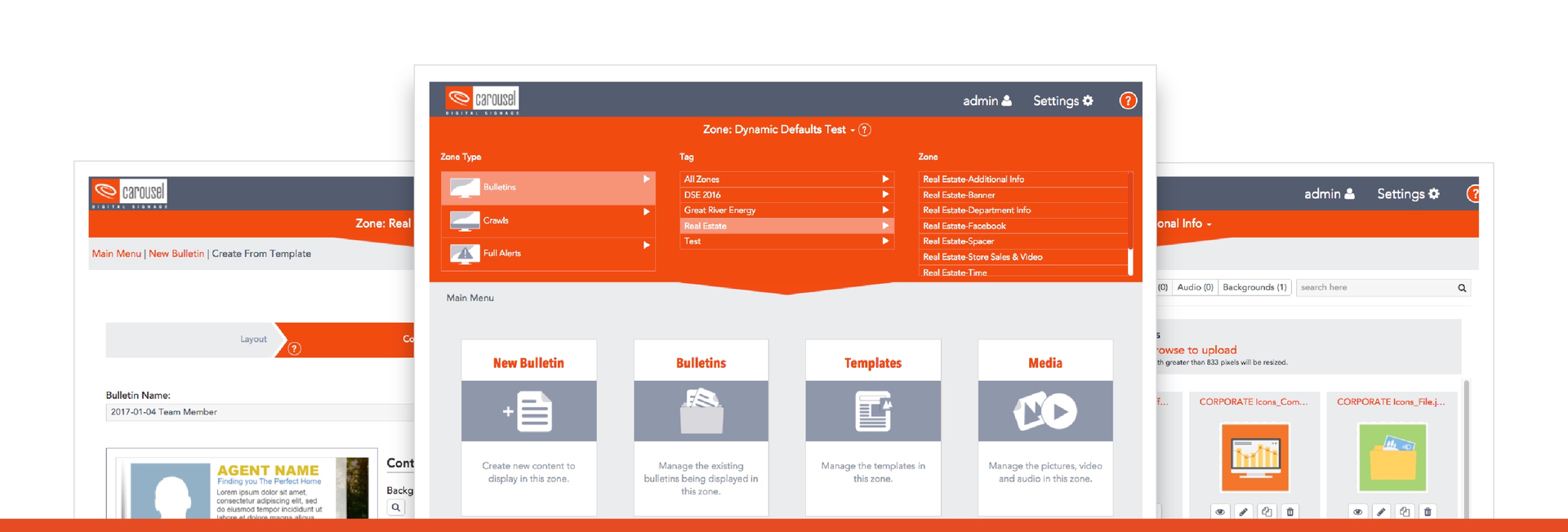1568x532 pixels.
Task: Select the Real Estate-Facebook zone
Action: pyautogui.click(x=964, y=226)
